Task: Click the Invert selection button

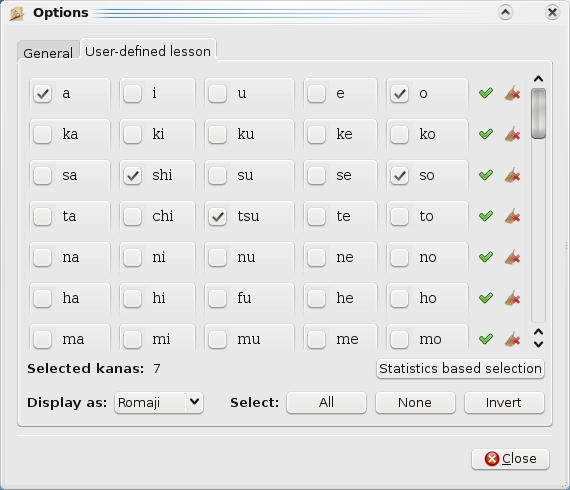Action: 504,402
